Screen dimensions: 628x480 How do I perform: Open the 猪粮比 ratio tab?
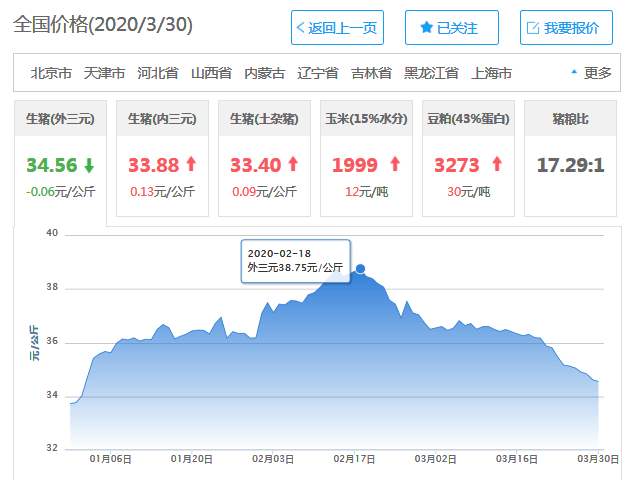coord(569,119)
